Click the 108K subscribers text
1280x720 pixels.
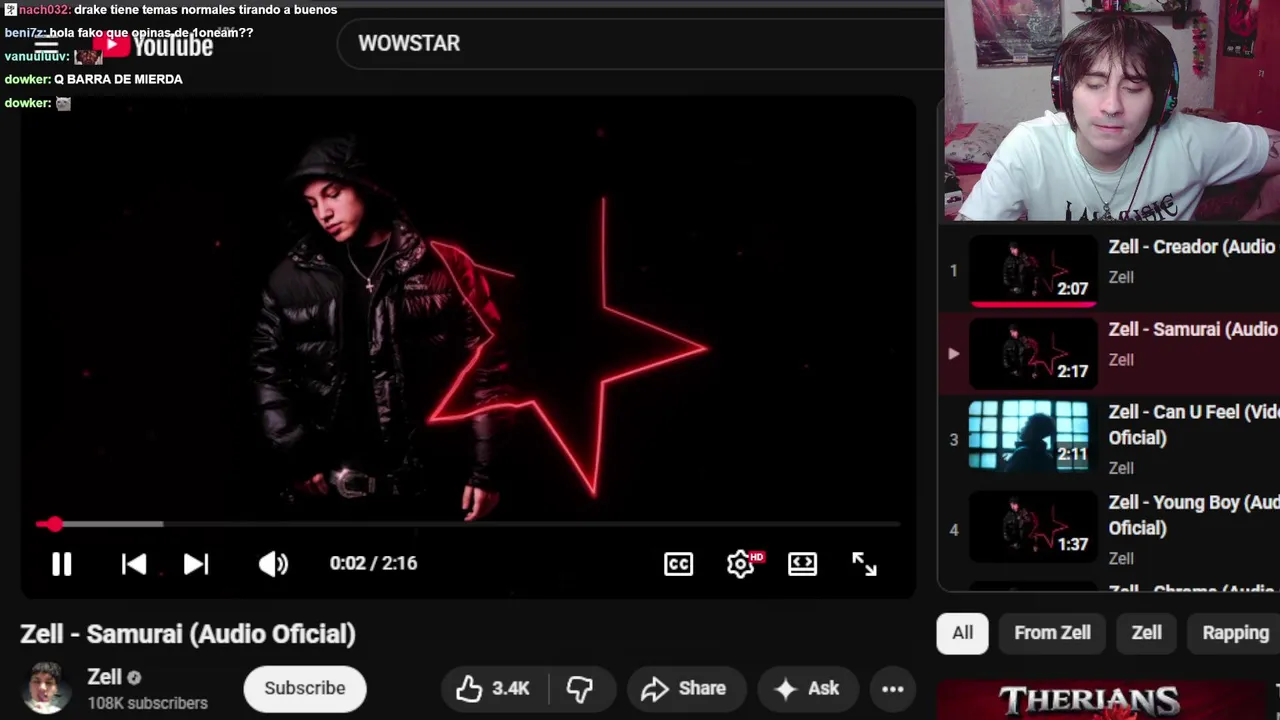147,703
